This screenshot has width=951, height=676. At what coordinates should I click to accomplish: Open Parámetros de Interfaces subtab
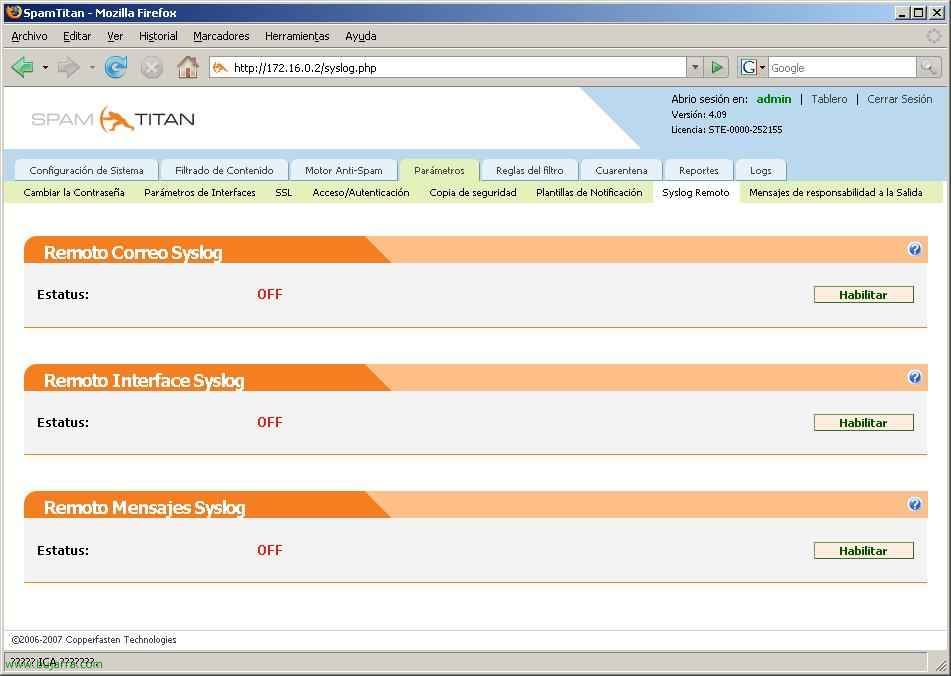(200, 192)
